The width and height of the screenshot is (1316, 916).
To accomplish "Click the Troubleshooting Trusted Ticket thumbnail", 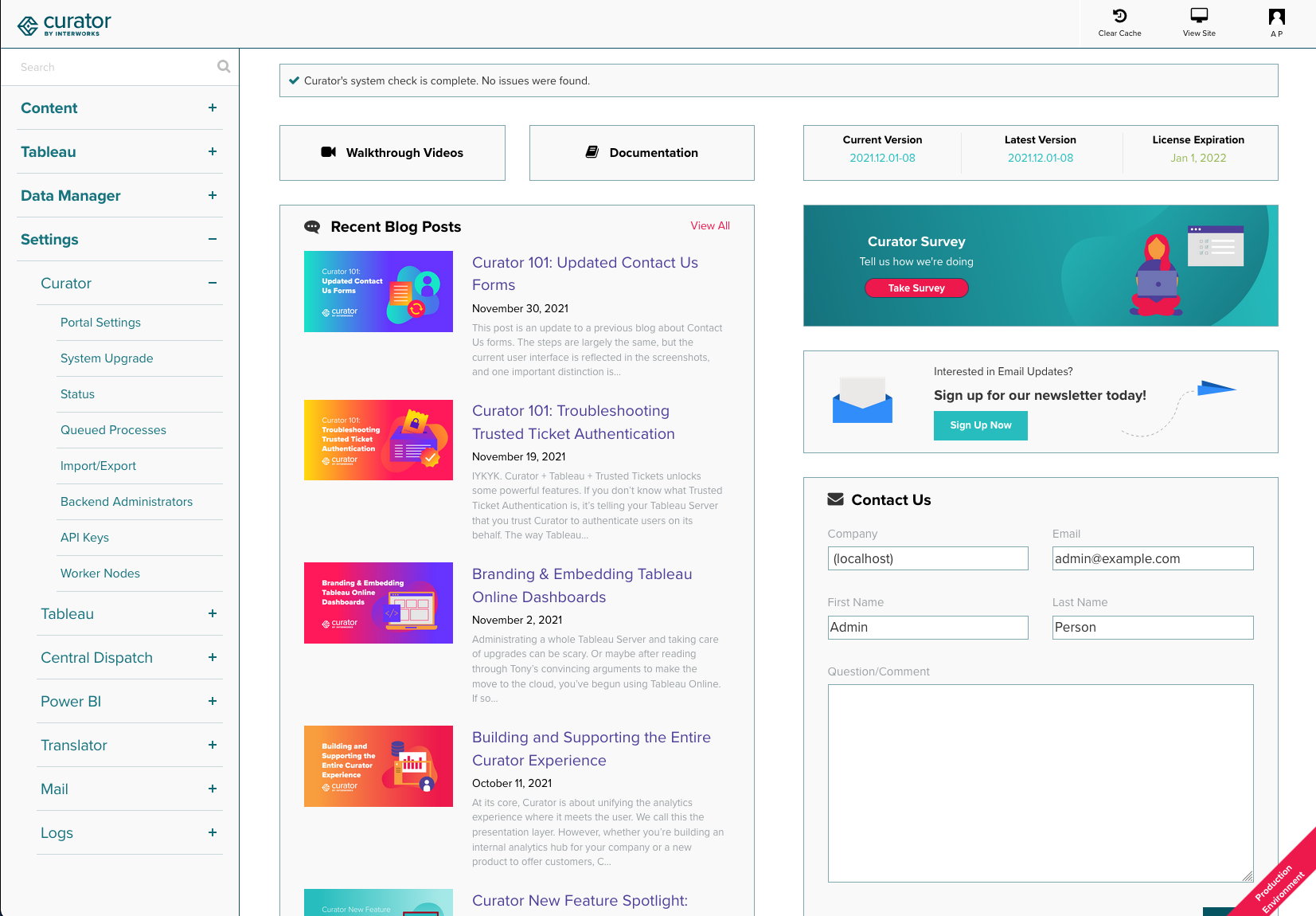I will click(378, 440).
